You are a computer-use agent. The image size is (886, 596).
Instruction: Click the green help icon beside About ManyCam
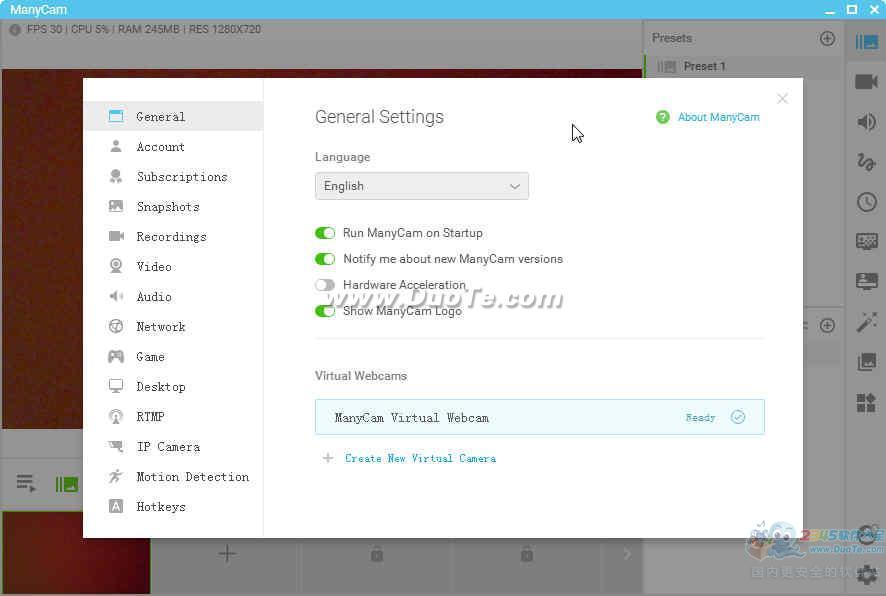(x=662, y=117)
